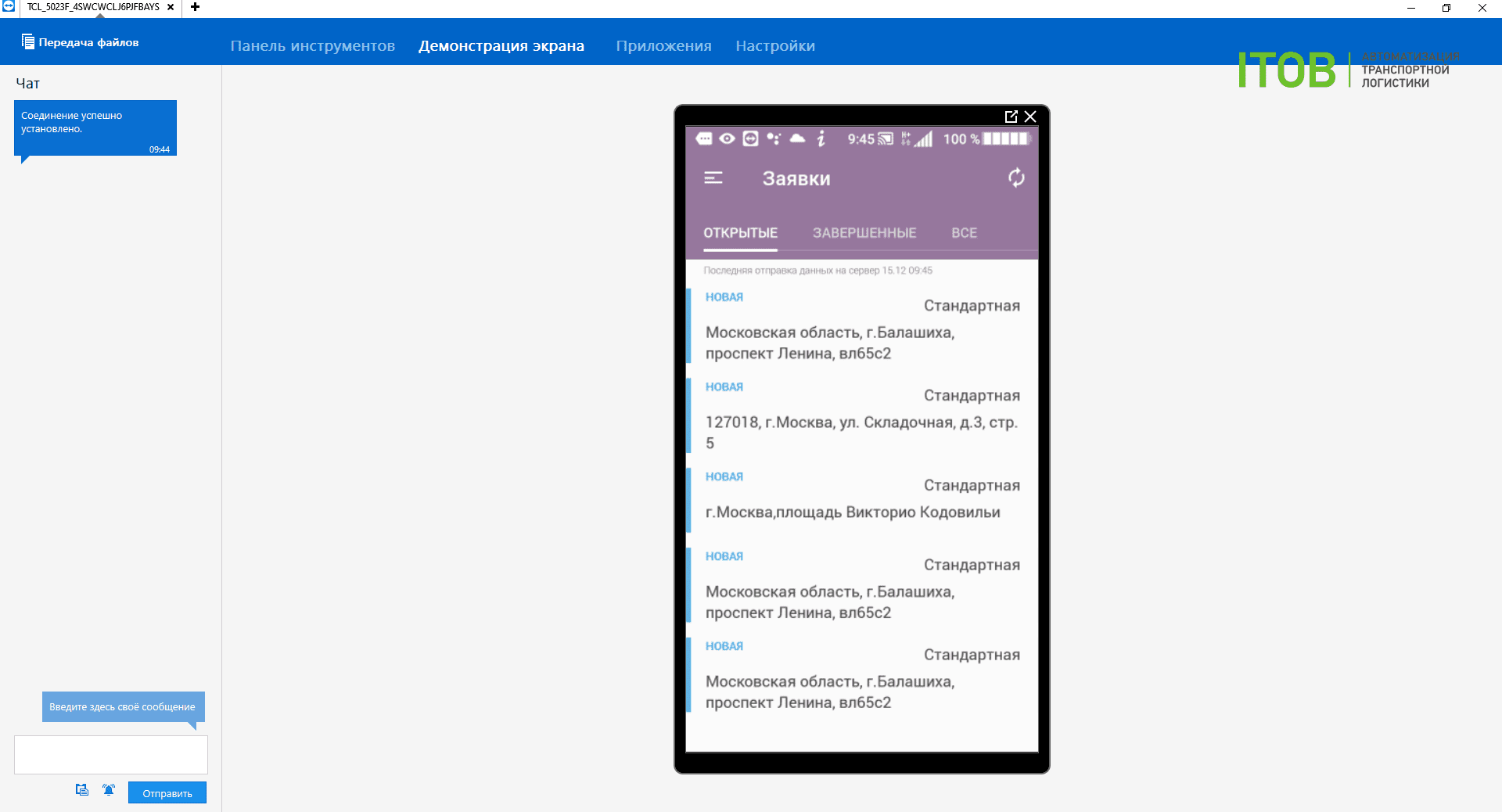The image size is (1502, 812).
Task: Close the TCL_5023F session tab
Action: click(171, 7)
